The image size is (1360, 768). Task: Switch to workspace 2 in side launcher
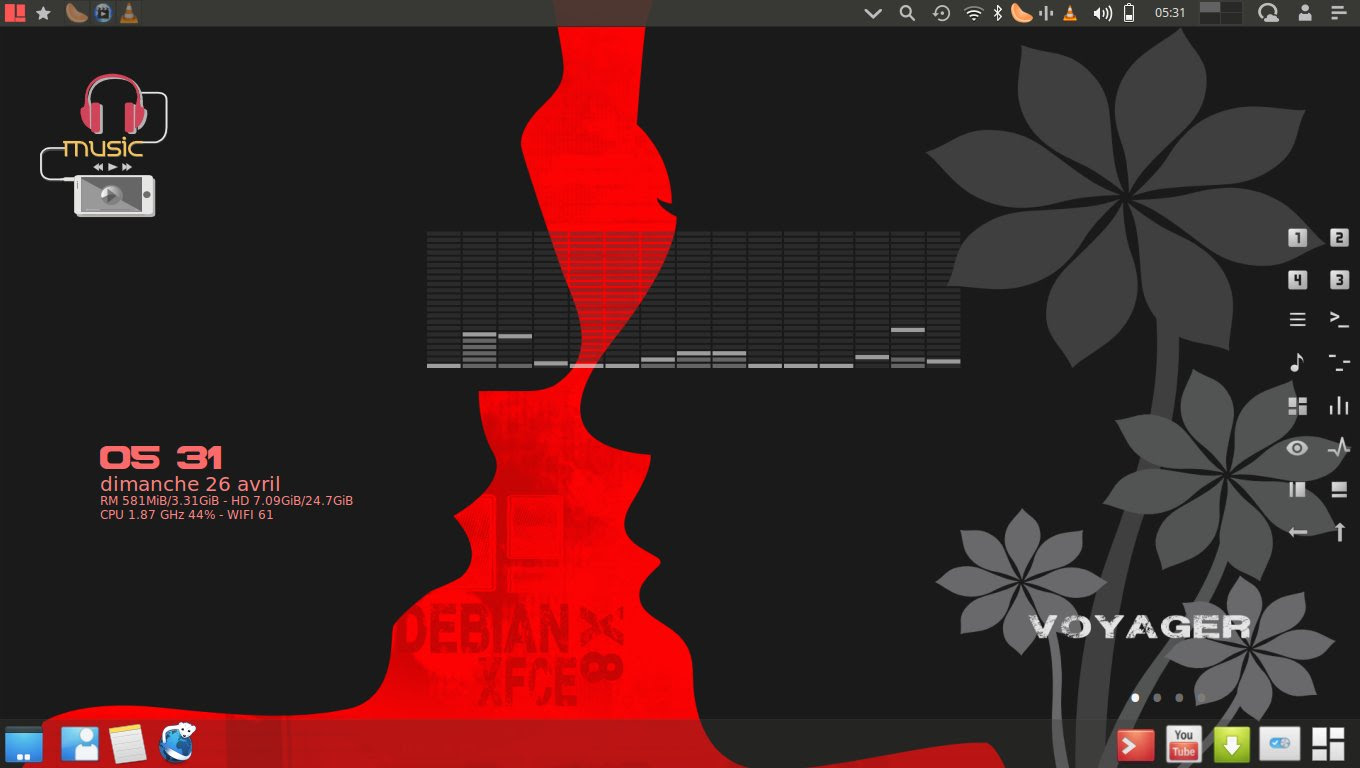pyautogui.click(x=1339, y=238)
